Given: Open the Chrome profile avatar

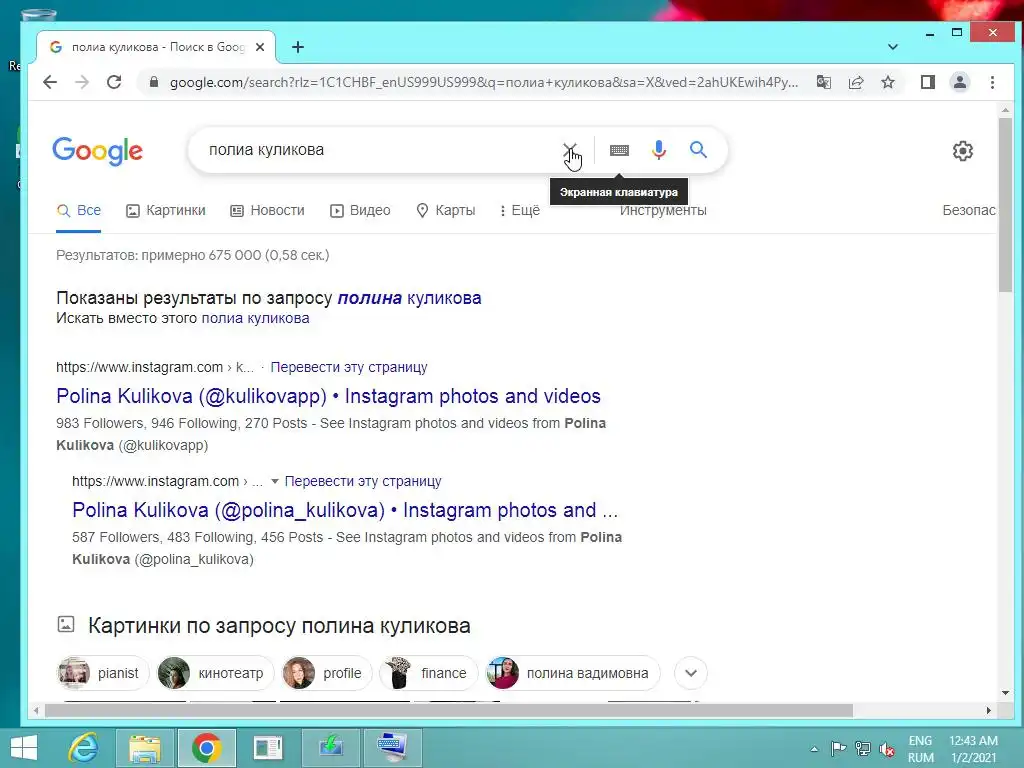Looking at the screenshot, I should point(960,82).
